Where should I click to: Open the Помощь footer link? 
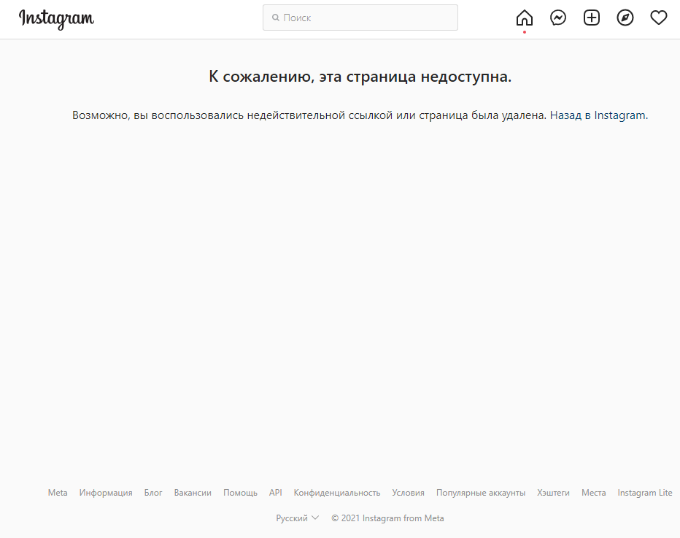(240, 493)
